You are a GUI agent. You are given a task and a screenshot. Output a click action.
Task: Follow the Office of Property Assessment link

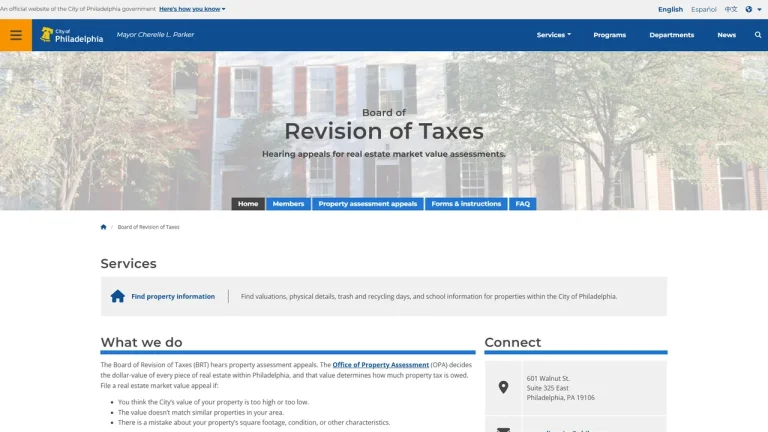[x=381, y=365]
